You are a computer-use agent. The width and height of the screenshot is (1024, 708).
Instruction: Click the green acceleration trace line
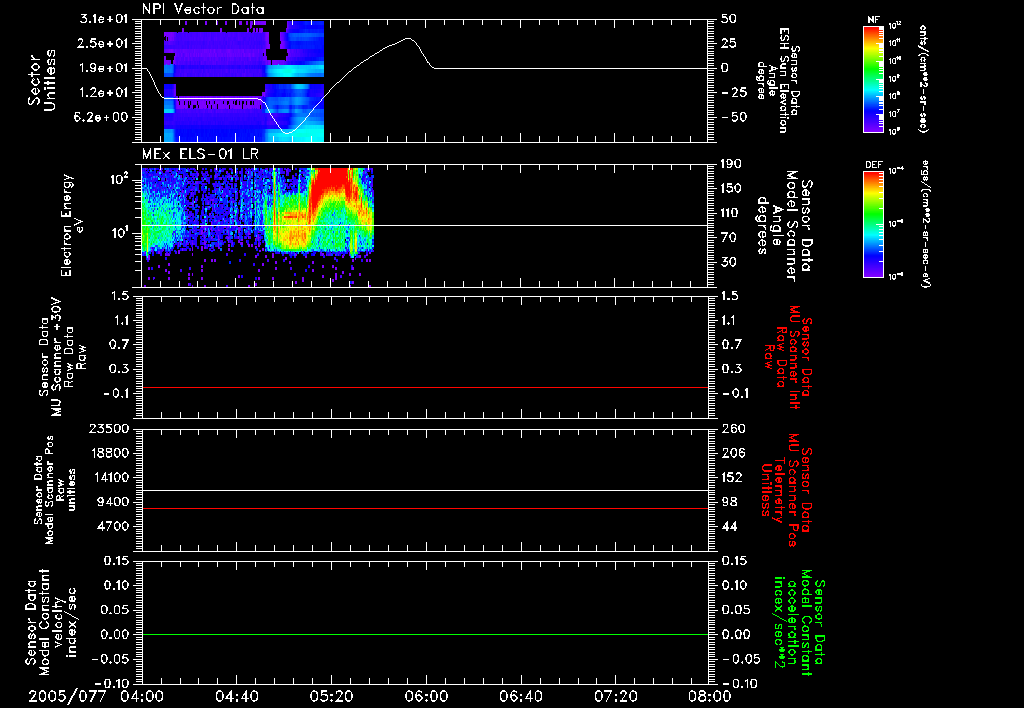coord(424,634)
